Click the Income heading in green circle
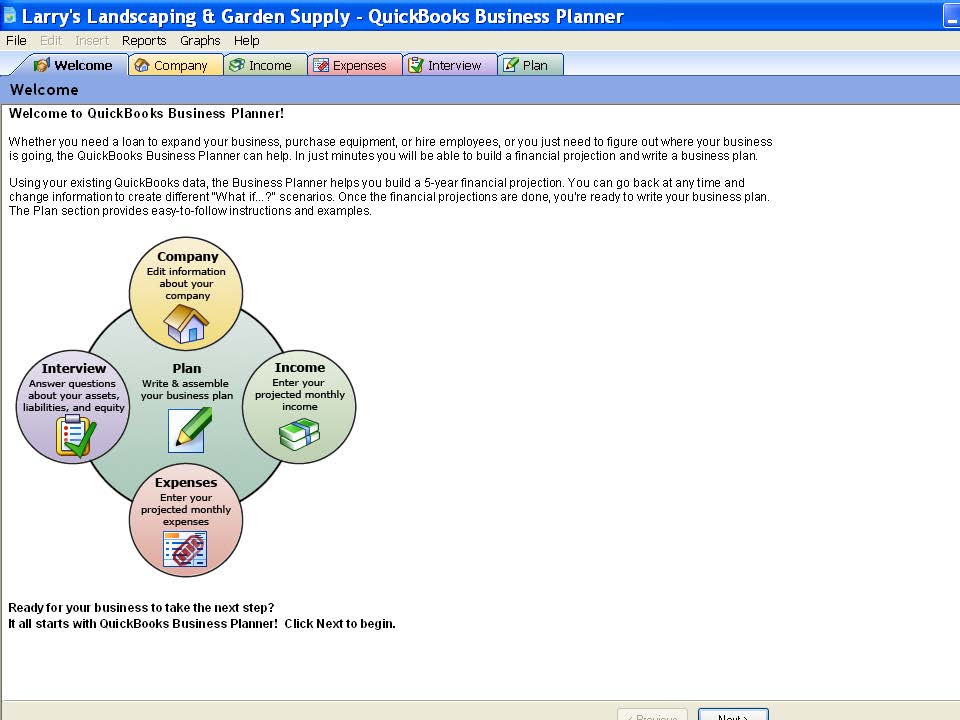The height and width of the screenshot is (720, 960). pyautogui.click(x=299, y=367)
